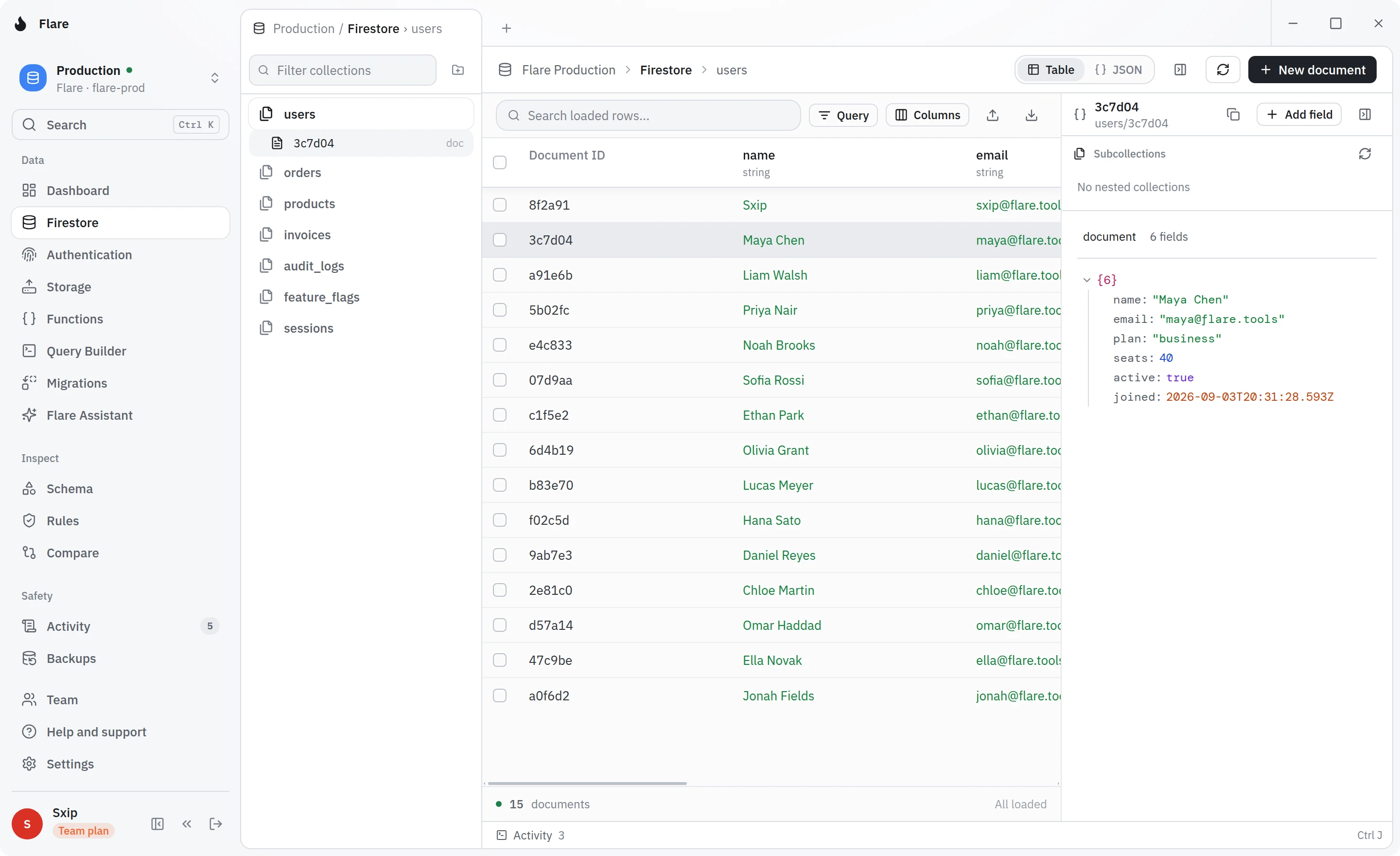Open Rules page

point(121,520)
